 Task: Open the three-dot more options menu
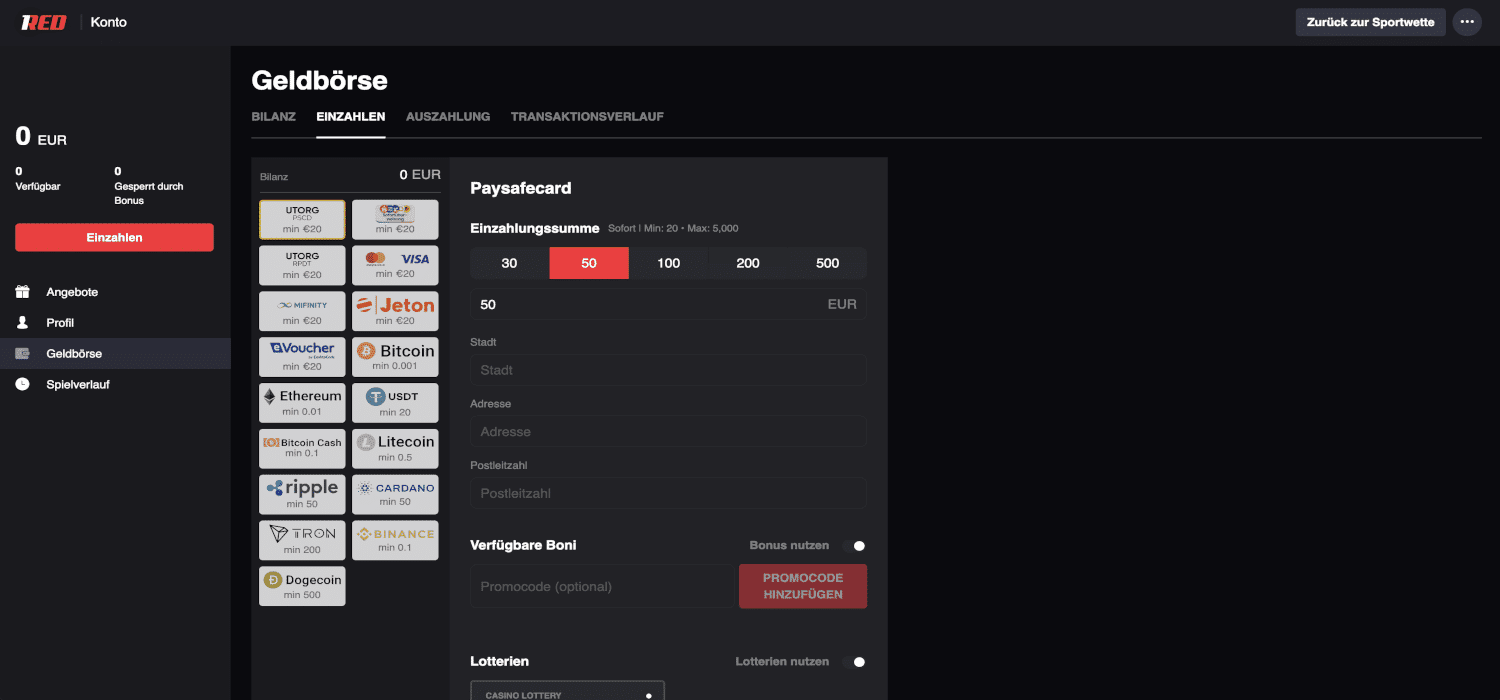(1466, 22)
